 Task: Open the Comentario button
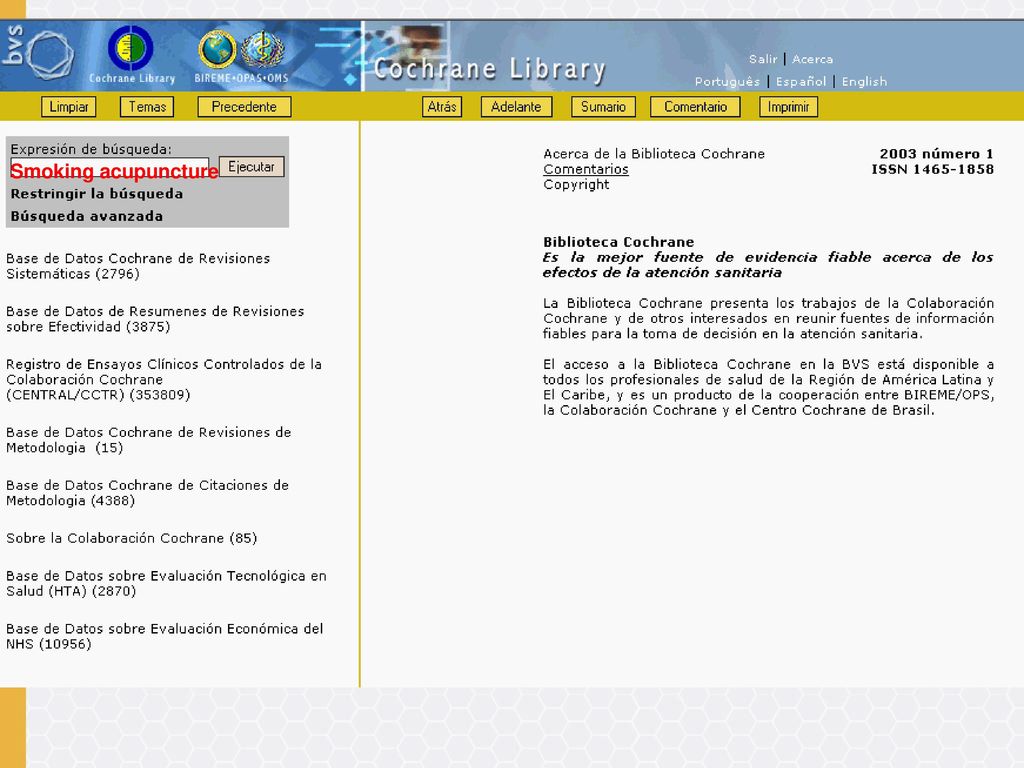click(696, 106)
